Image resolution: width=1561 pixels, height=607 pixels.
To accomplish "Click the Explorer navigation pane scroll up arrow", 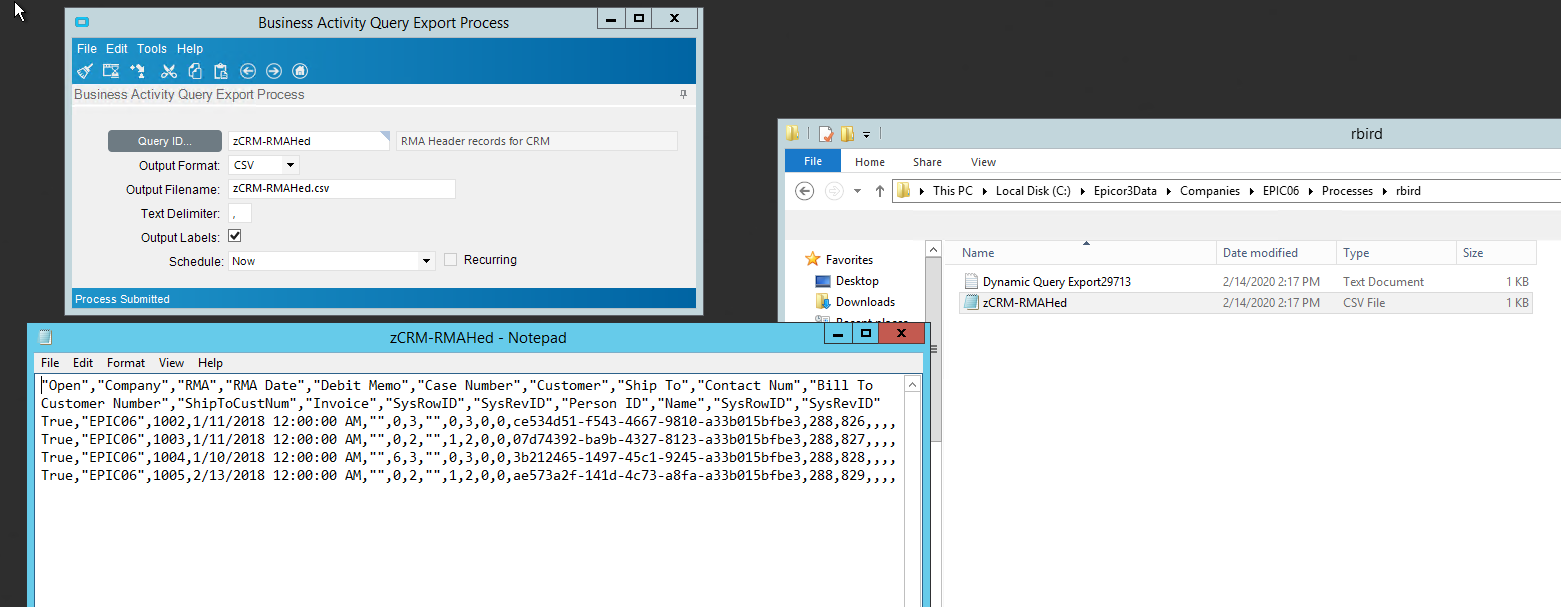I will point(934,249).
